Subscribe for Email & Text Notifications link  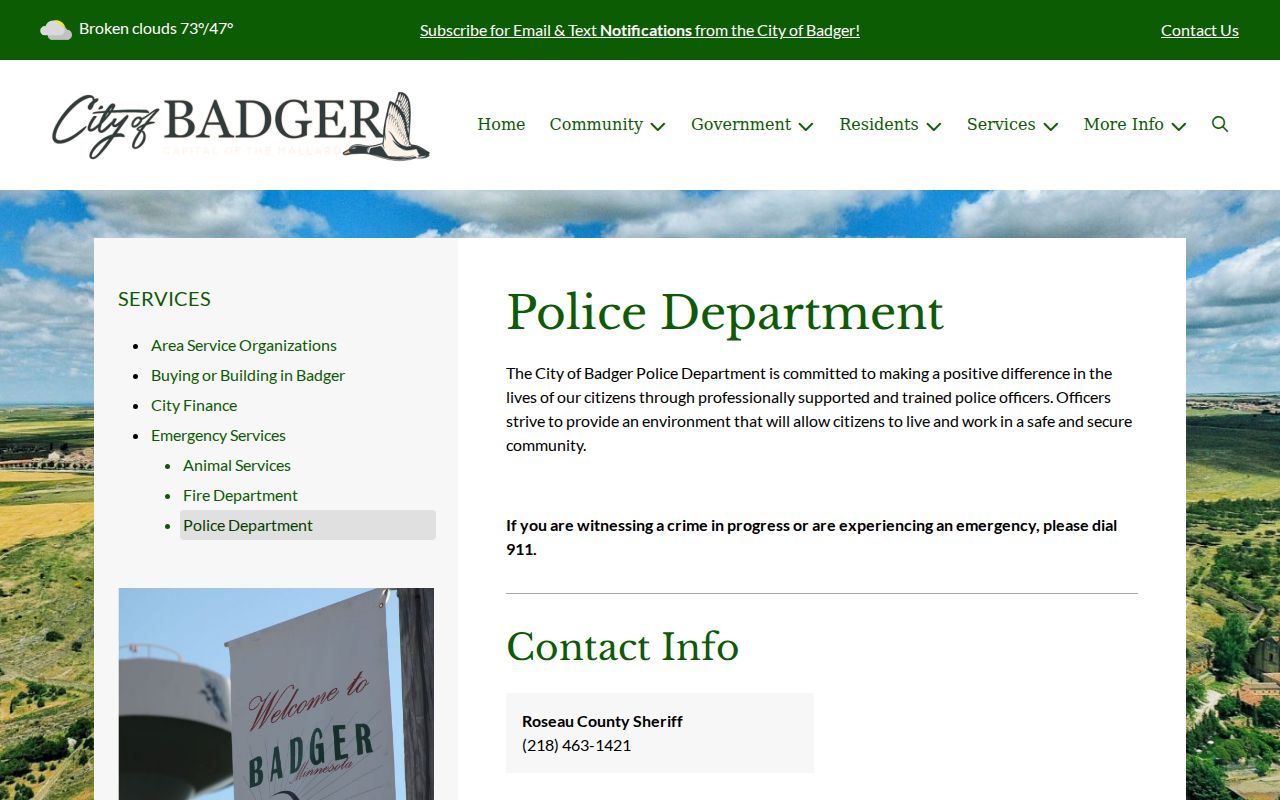pyautogui.click(x=640, y=30)
